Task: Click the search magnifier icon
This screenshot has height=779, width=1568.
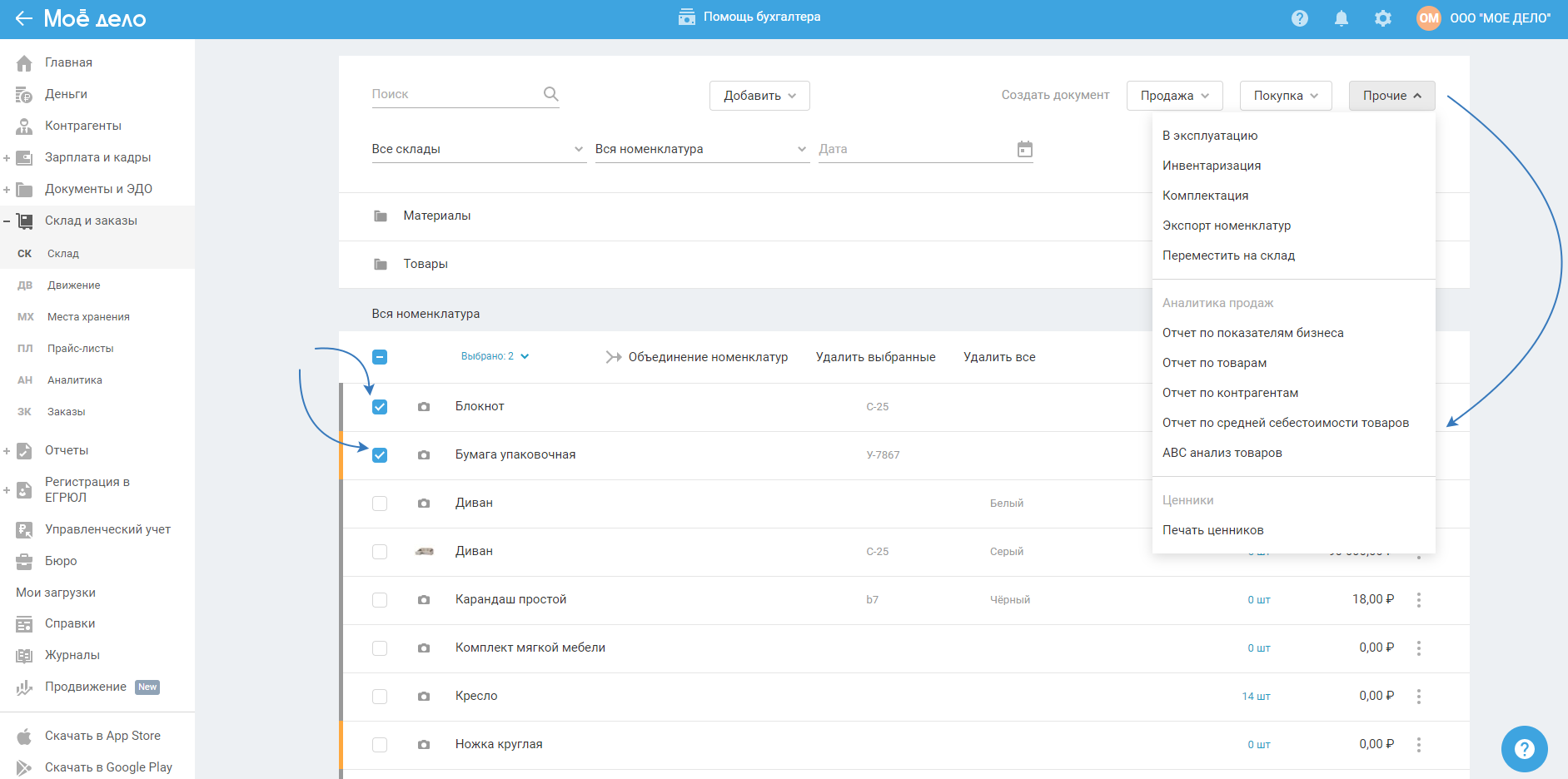Action: pos(550,94)
